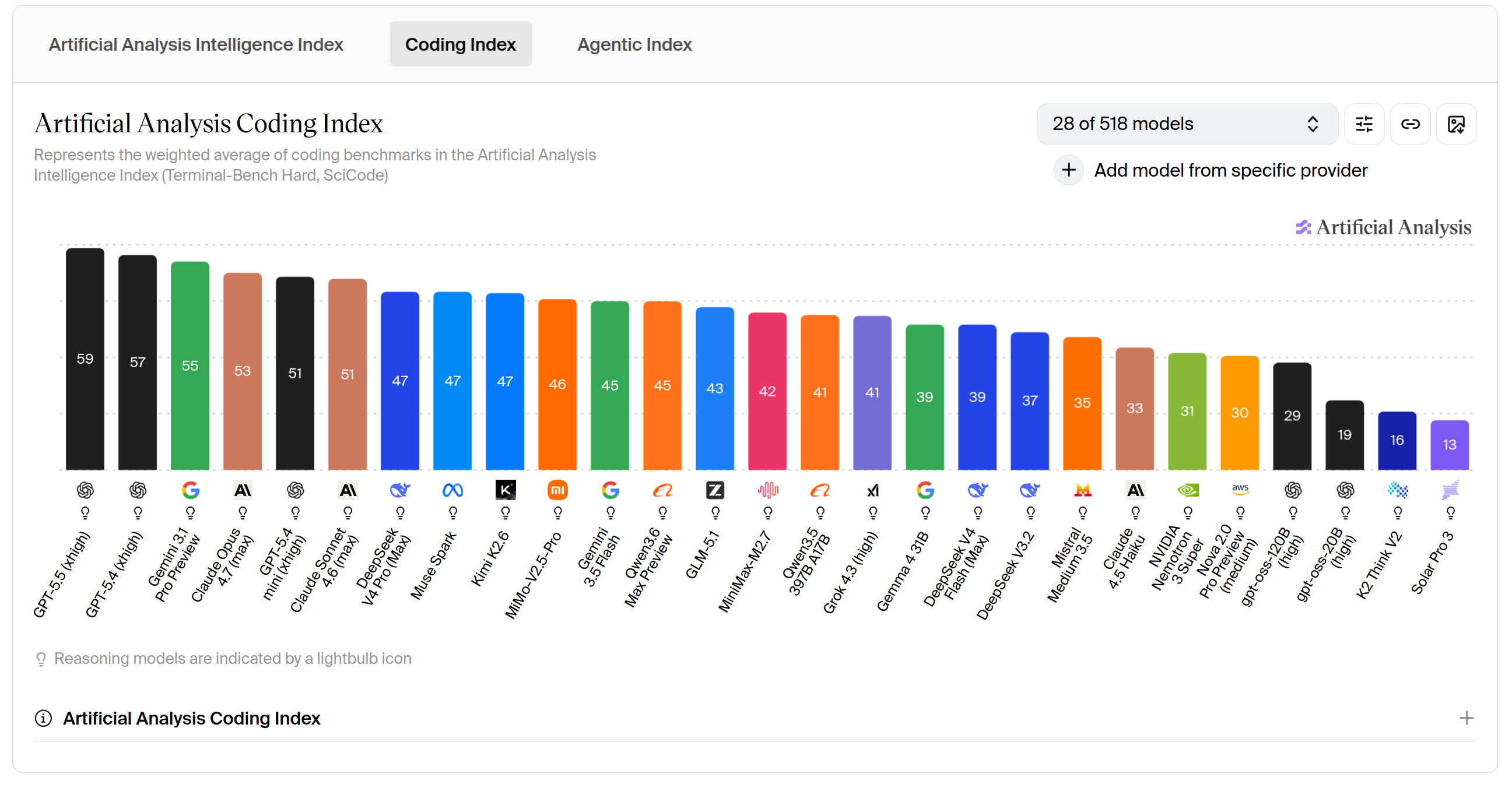This screenshot has width=1512, height=805.
Task: Click the 'Gemma 4 31B' axis label
Action: (903, 571)
